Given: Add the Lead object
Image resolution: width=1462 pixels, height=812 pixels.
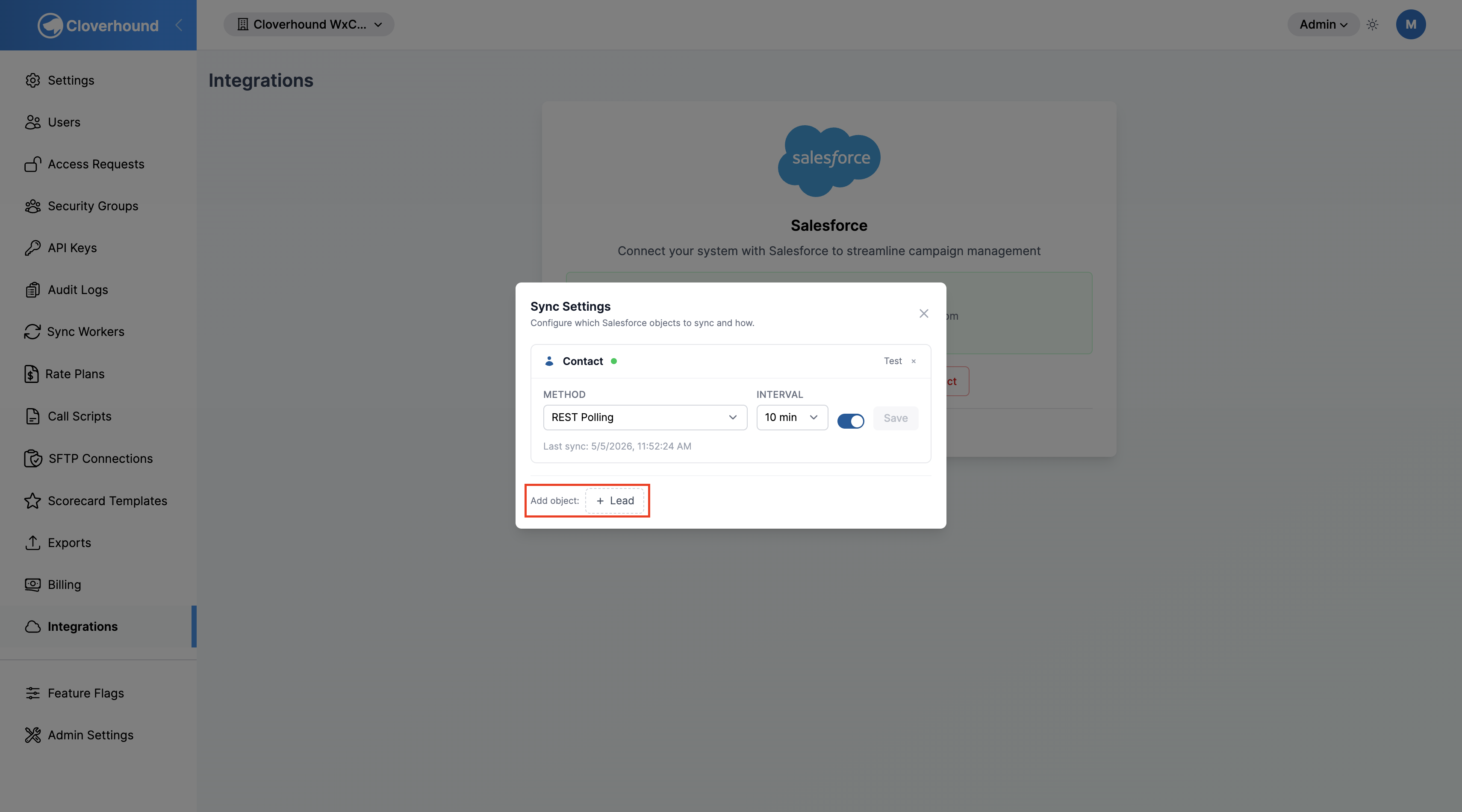Looking at the screenshot, I should coord(615,500).
